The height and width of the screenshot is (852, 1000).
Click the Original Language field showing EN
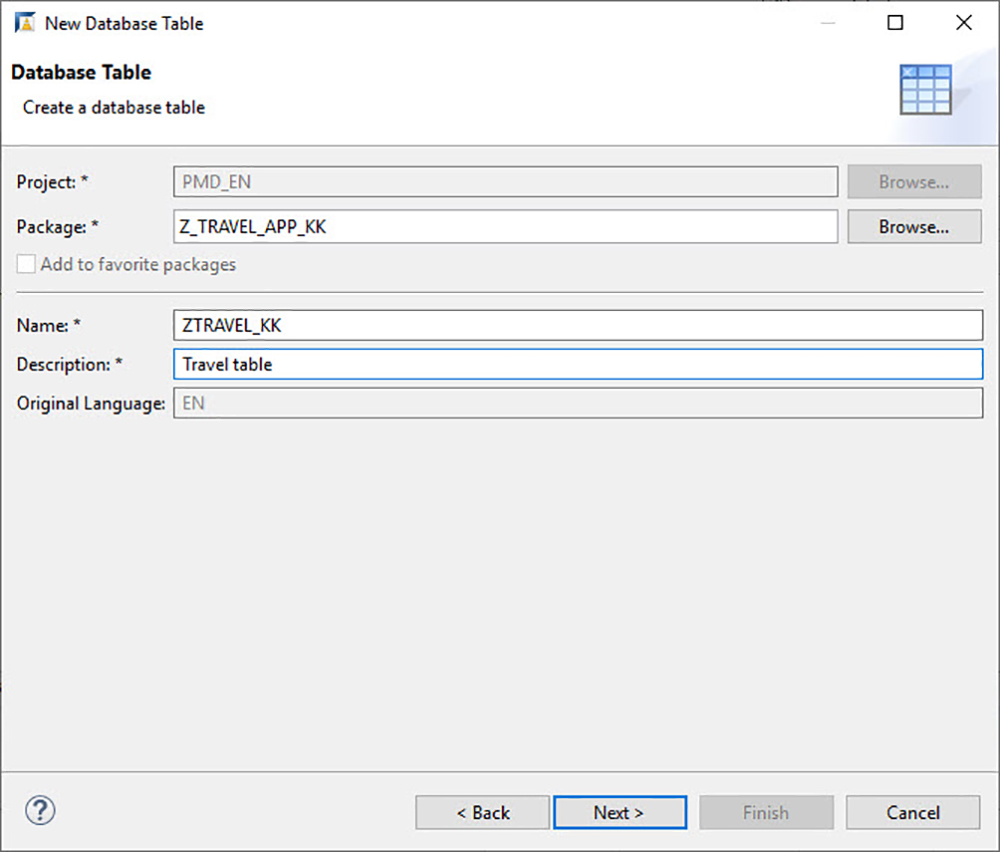pyautogui.click(x=500, y=403)
